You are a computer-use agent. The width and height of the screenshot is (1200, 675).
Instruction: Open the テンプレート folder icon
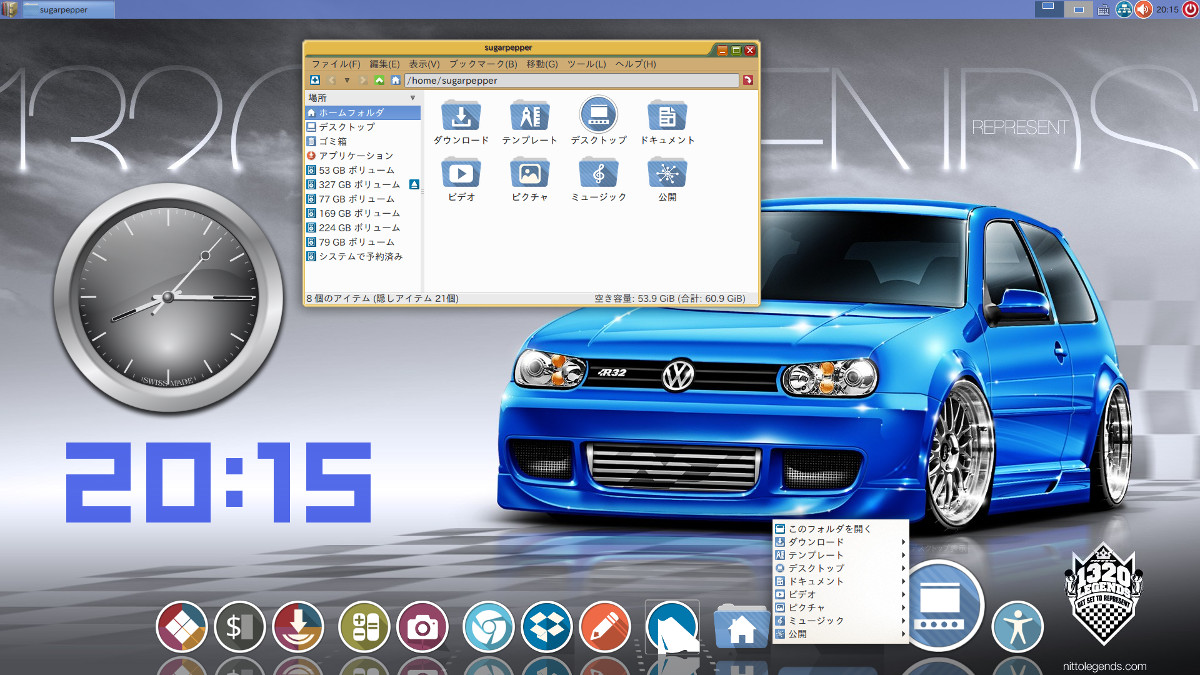pyautogui.click(x=530, y=115)
